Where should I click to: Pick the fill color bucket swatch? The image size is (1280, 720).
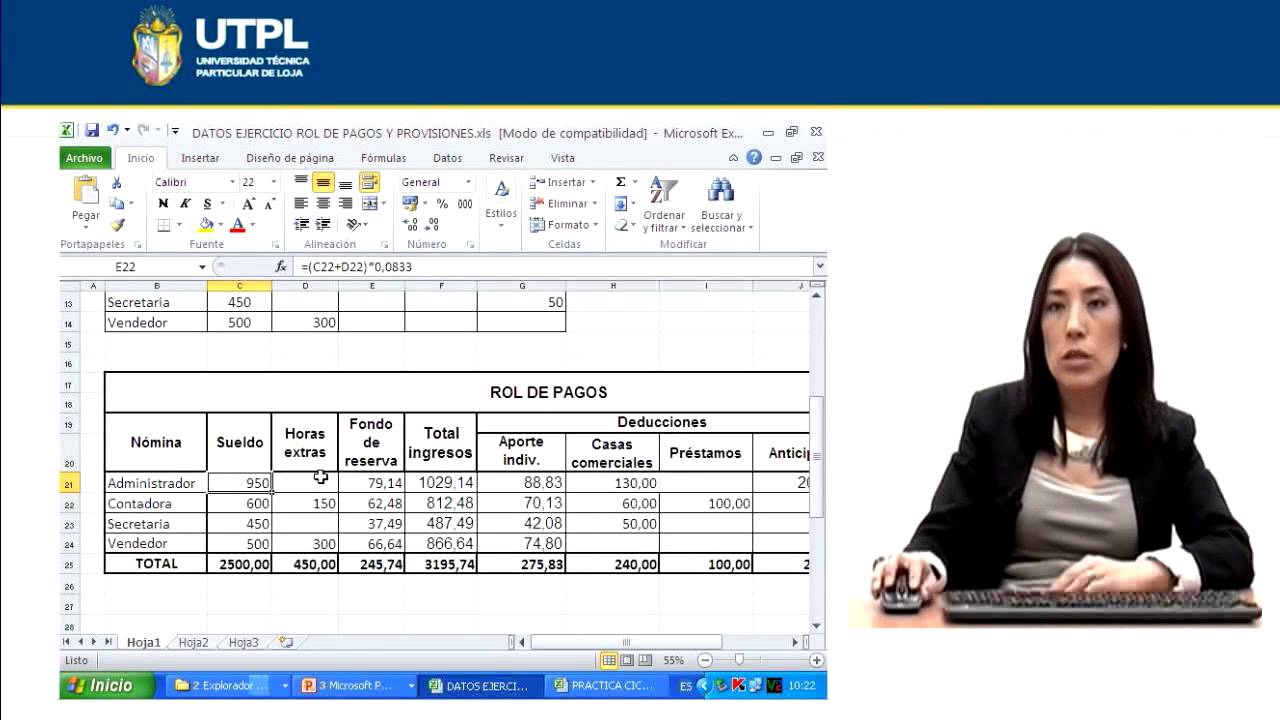click(206, 225)
